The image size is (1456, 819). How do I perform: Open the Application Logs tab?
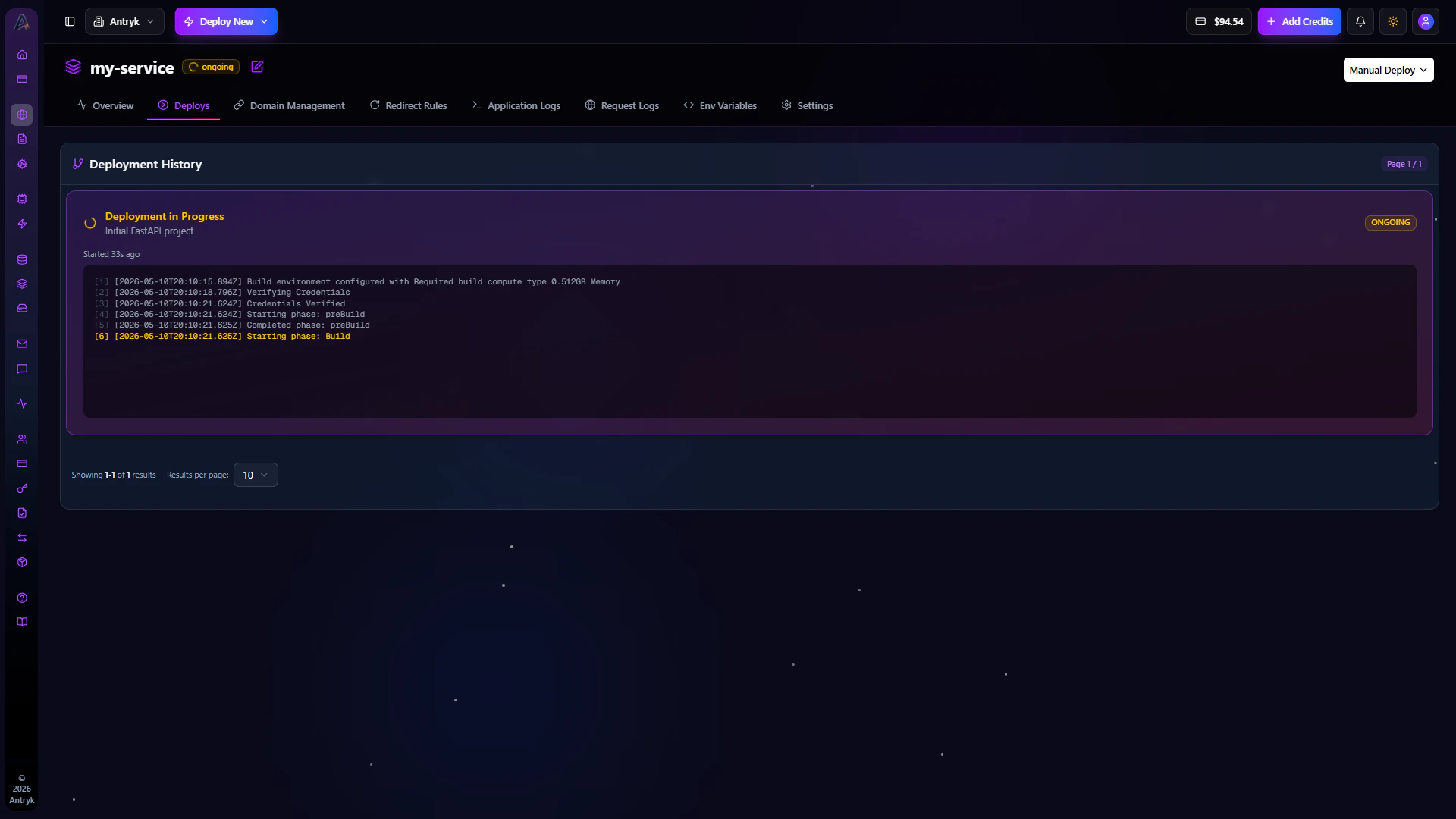coord(516,105)
